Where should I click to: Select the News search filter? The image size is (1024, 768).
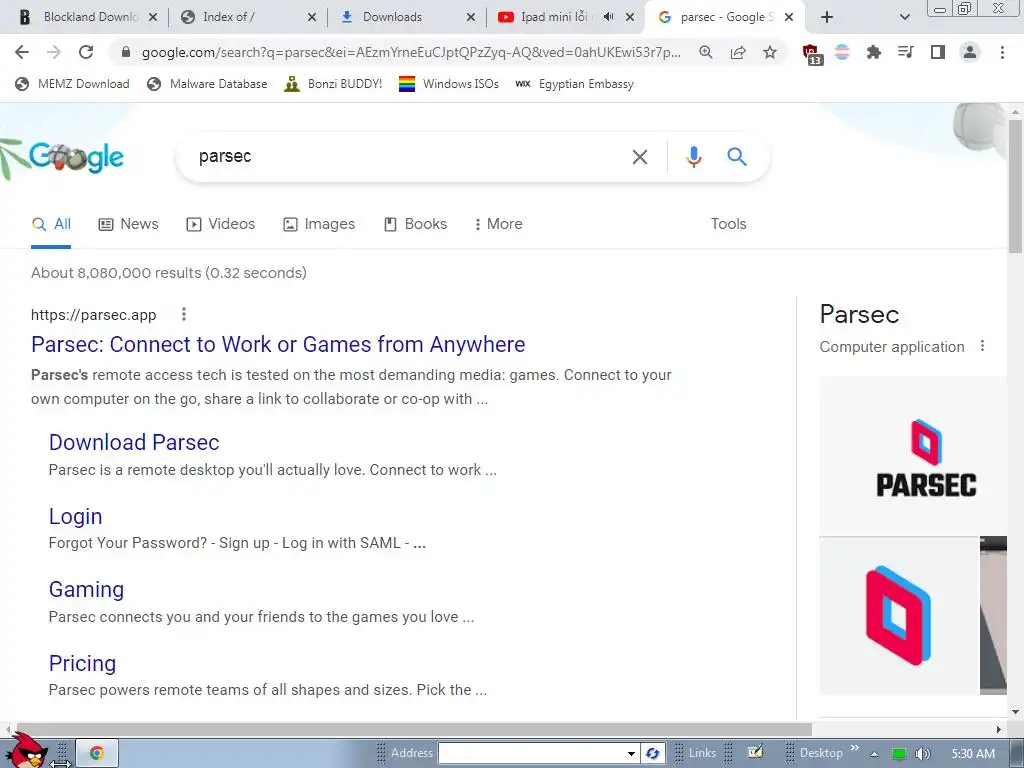[128, 224]
